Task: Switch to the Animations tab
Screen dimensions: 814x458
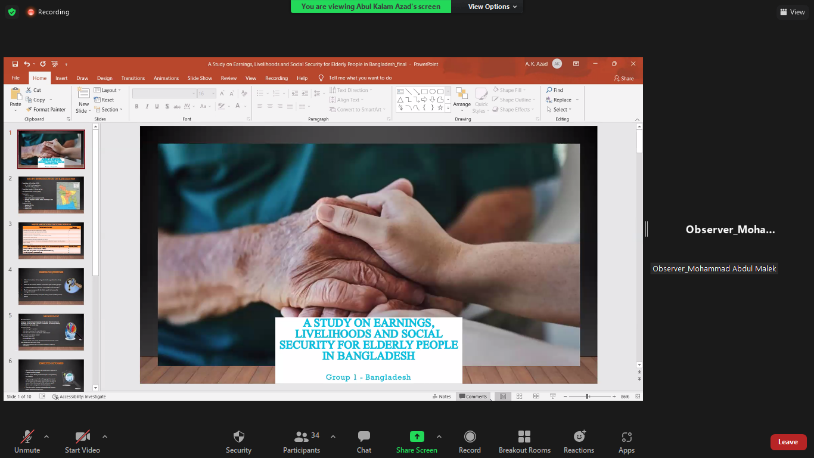Action: pyautogui.click(x=166, y=78)
